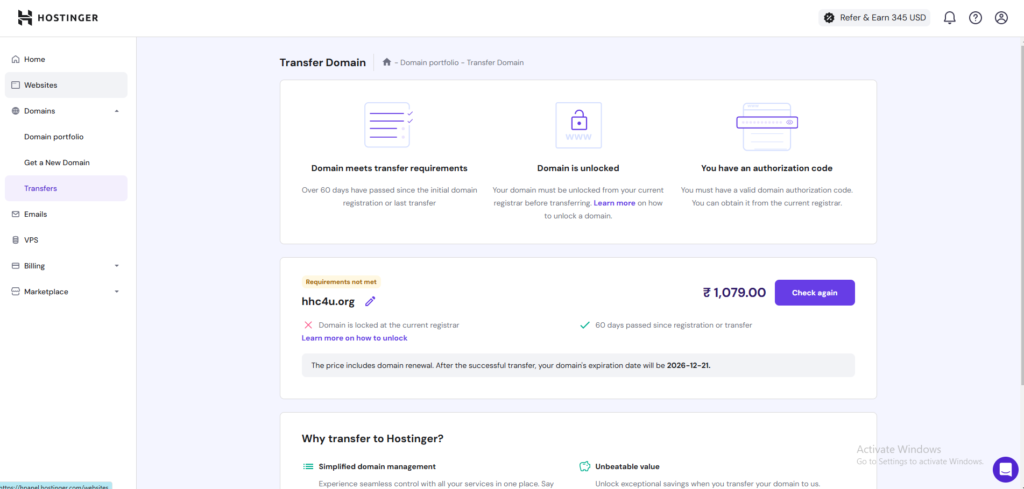Select Transfers in sidebar
This screenshot has width=1024, height=489.
pos(66,188)
